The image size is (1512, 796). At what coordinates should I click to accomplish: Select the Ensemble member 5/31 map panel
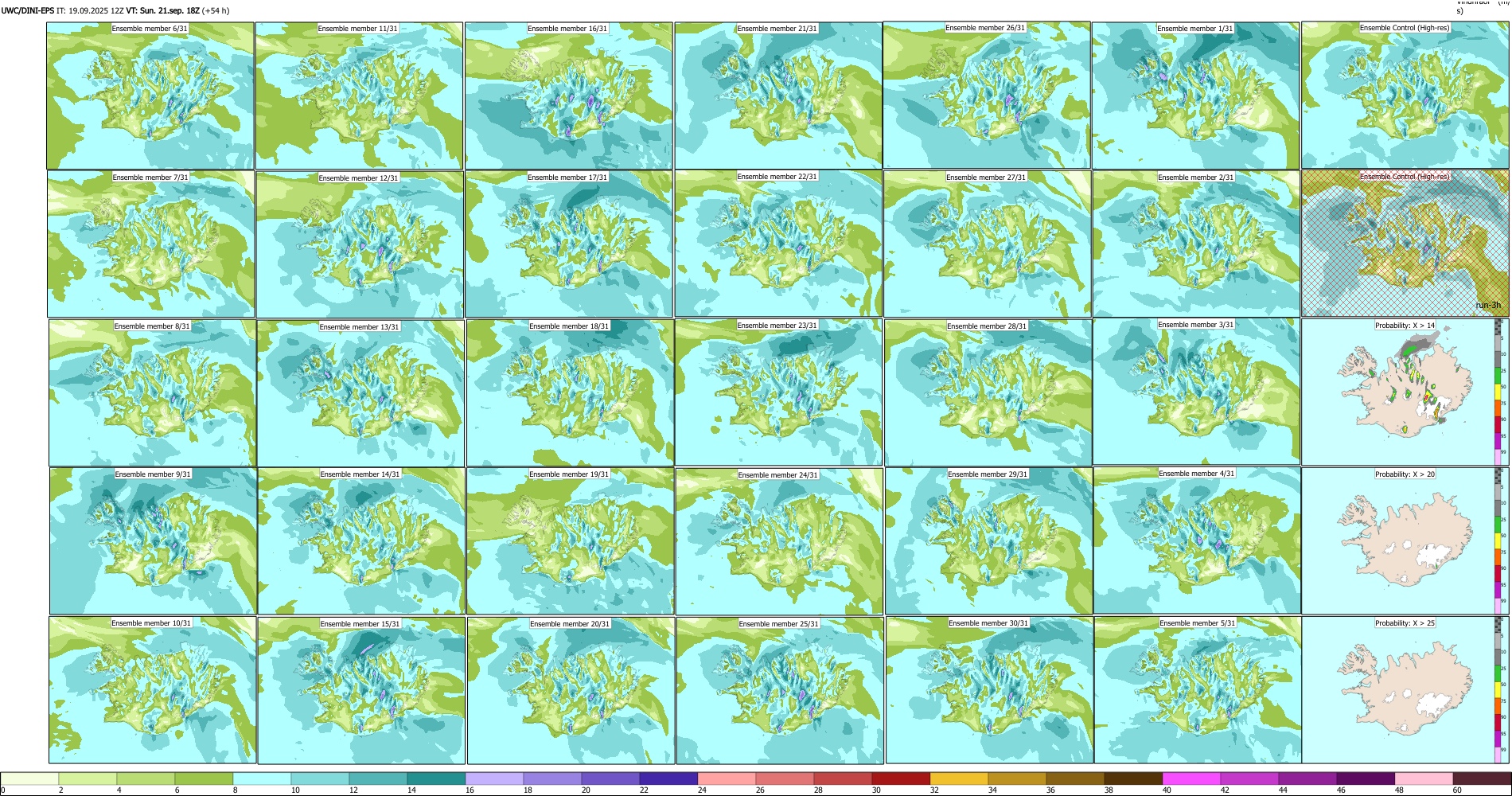tap(1198, 690)
